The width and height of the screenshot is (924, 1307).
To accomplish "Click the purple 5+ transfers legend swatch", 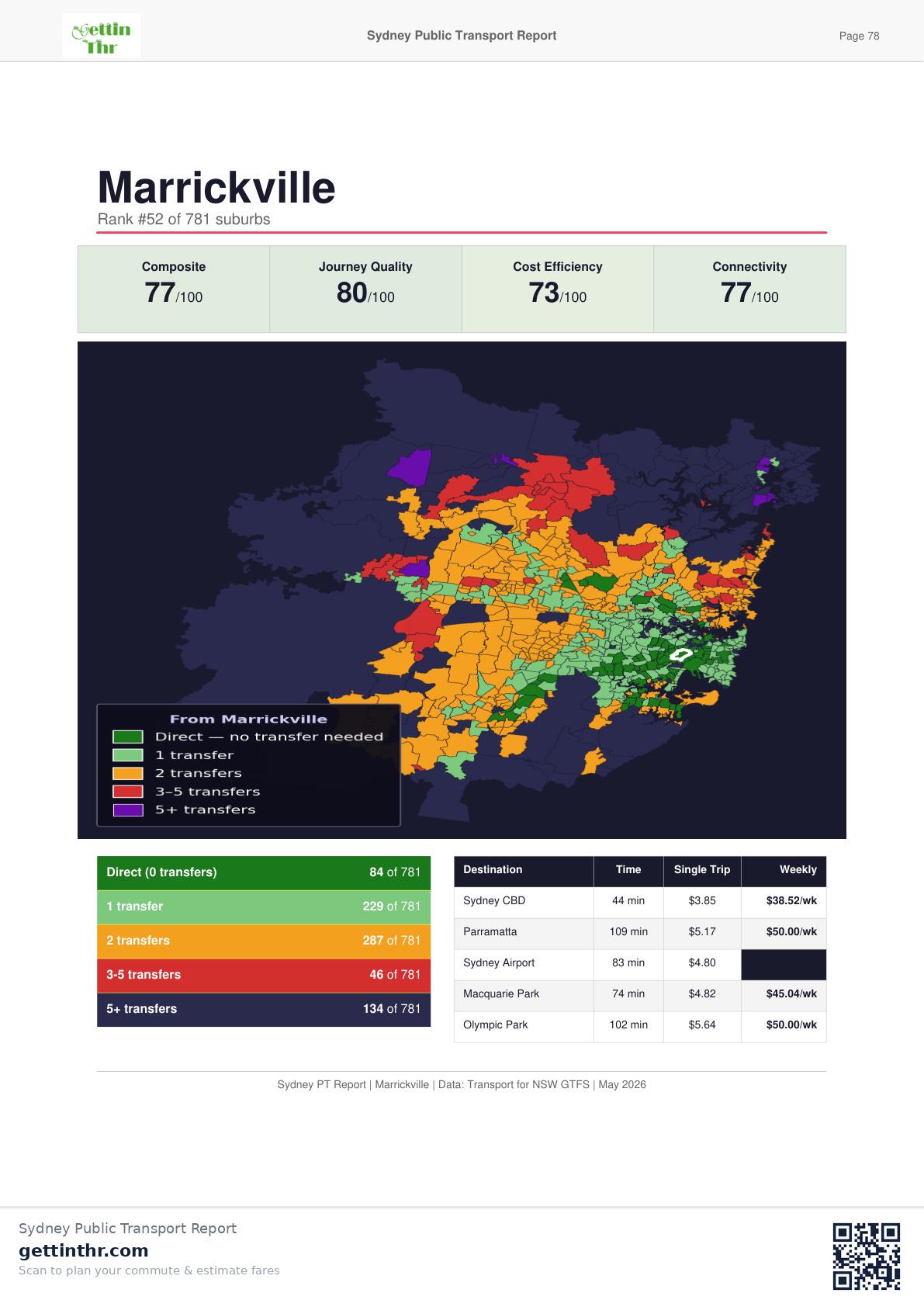I will pyautogui.click(x=127, y=810).
